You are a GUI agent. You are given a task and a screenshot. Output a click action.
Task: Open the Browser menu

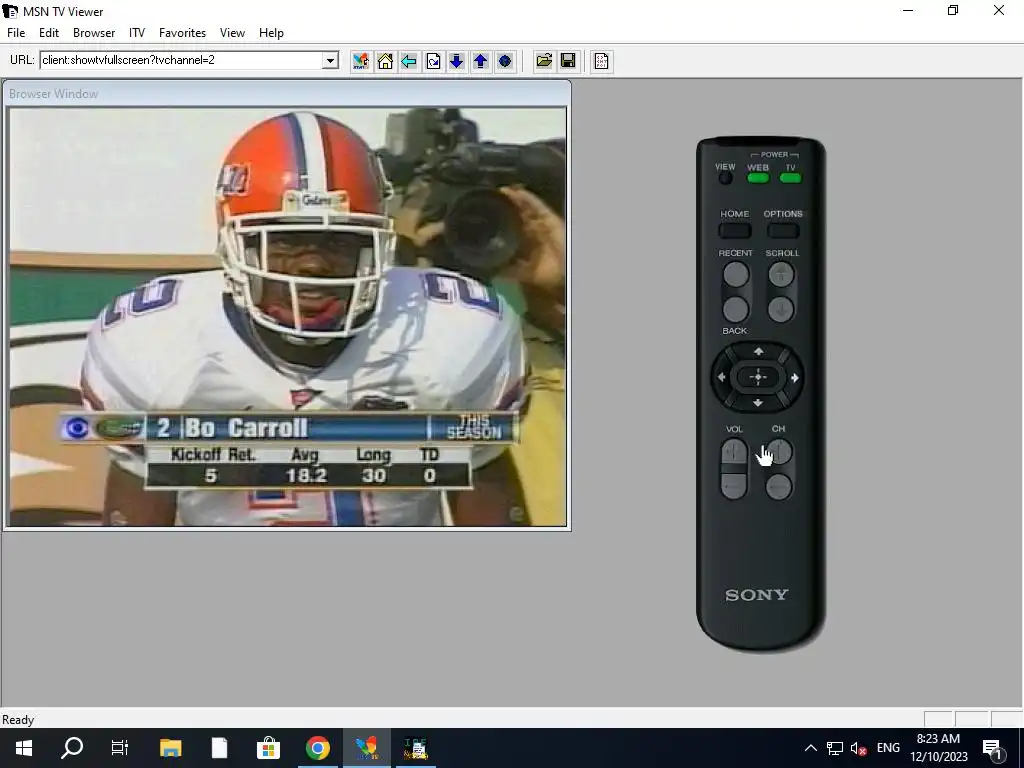coord(94,33)
